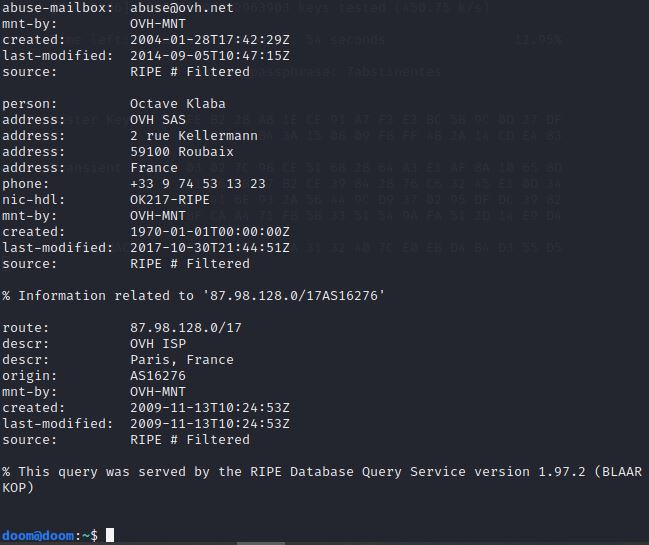Click the doom@doom shell prompt text
The width and height of the screenshot is (649, 545).
click(38, 535)
